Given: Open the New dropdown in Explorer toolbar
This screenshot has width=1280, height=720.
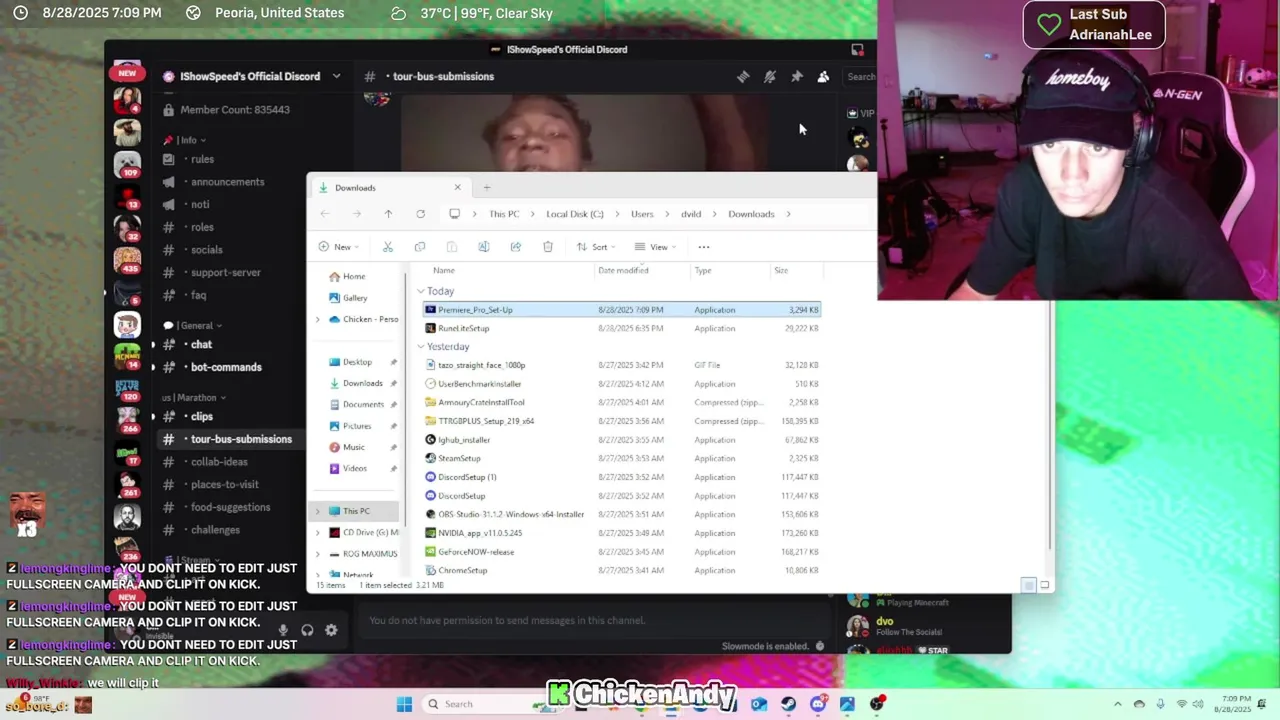Looking at the screenshot, I should point(339,247).
